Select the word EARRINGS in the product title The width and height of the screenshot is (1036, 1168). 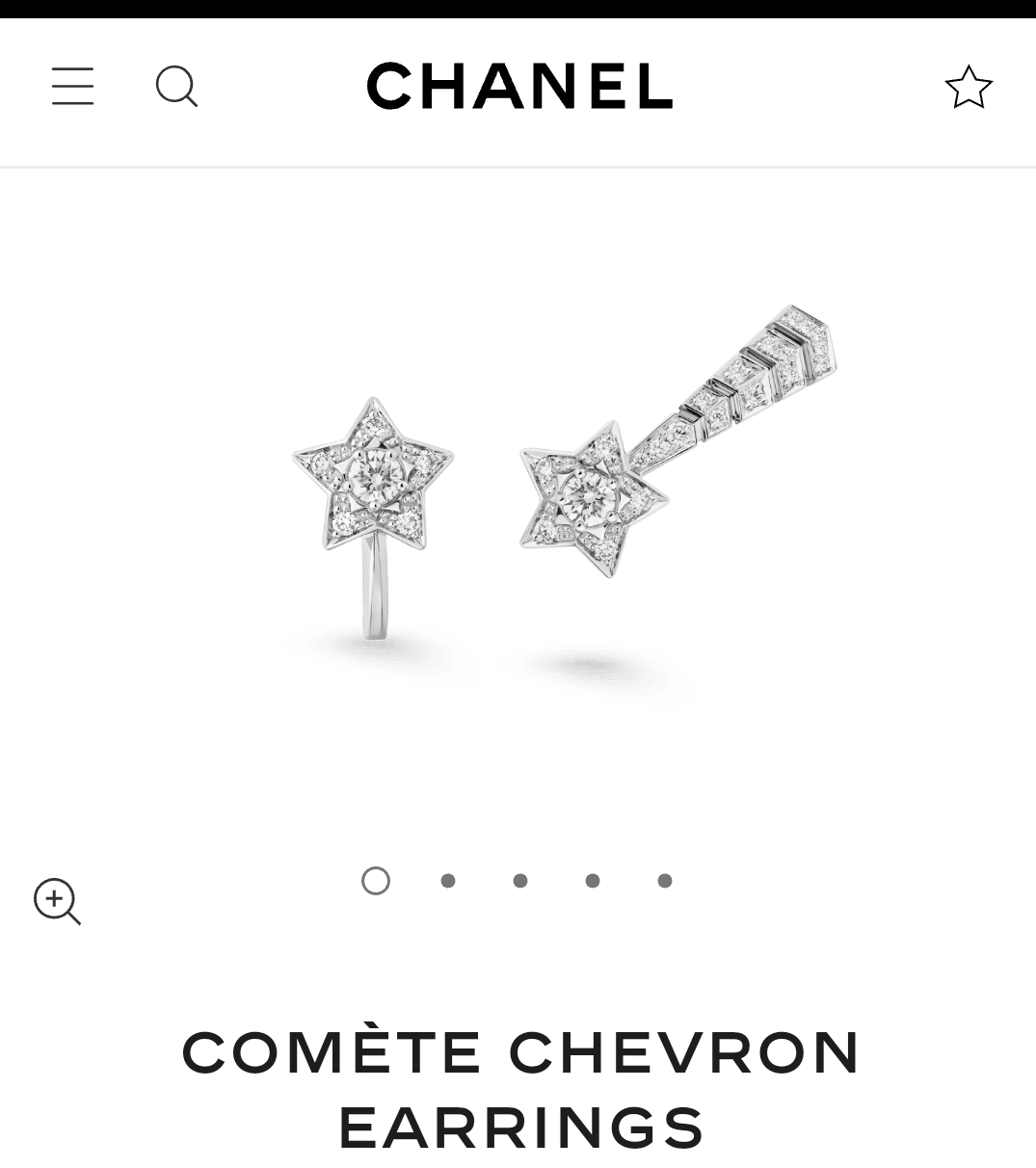(x=521, y=1128)
